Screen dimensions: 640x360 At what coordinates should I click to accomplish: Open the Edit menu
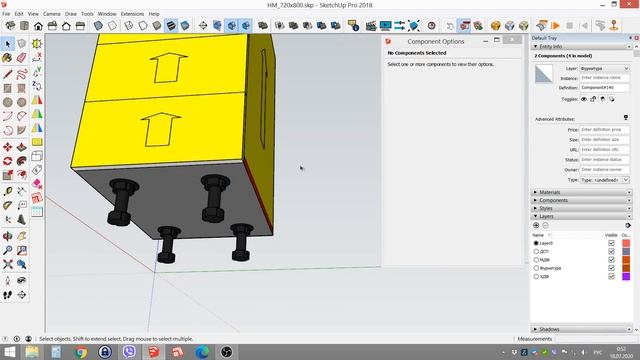19,14
